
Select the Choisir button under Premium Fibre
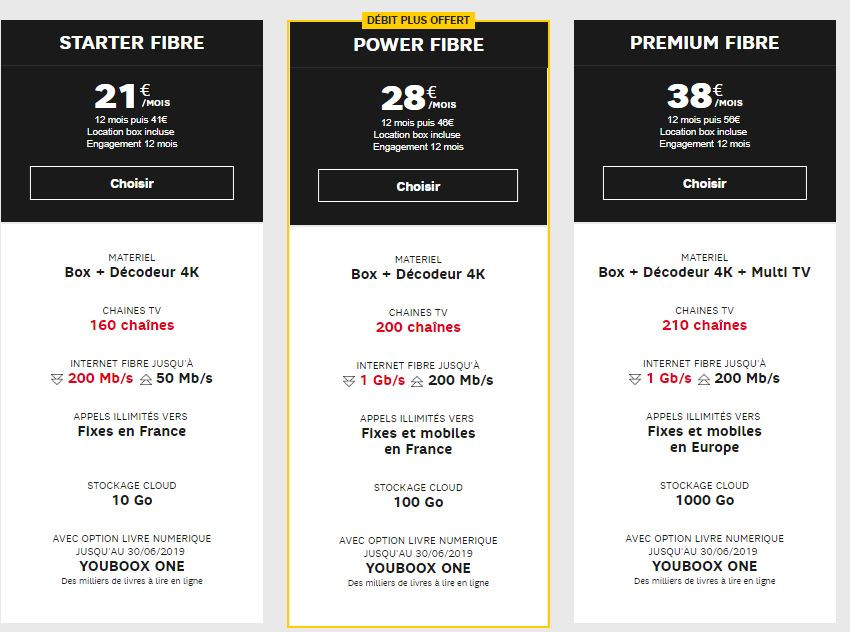pos(705,183)
